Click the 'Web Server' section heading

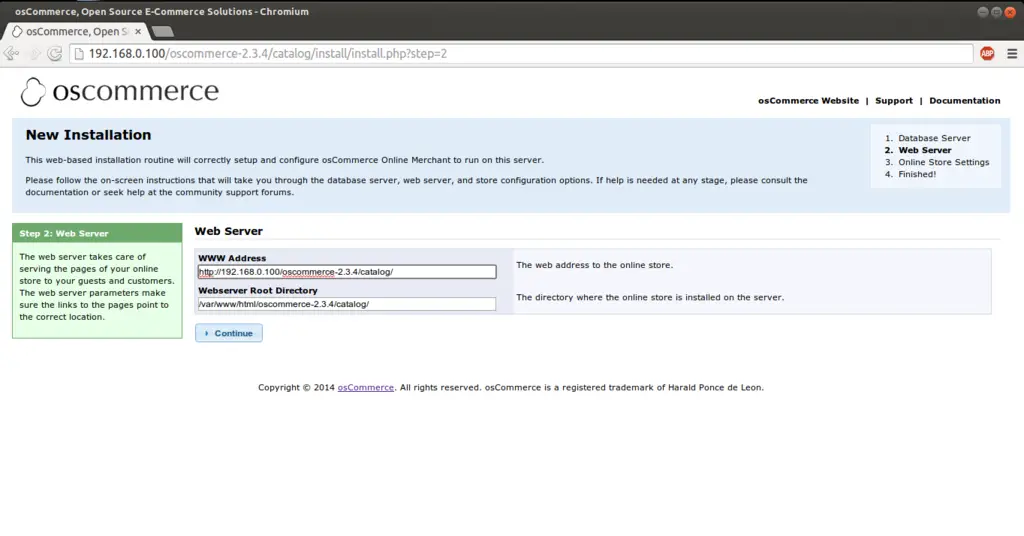tap(229, 231)
